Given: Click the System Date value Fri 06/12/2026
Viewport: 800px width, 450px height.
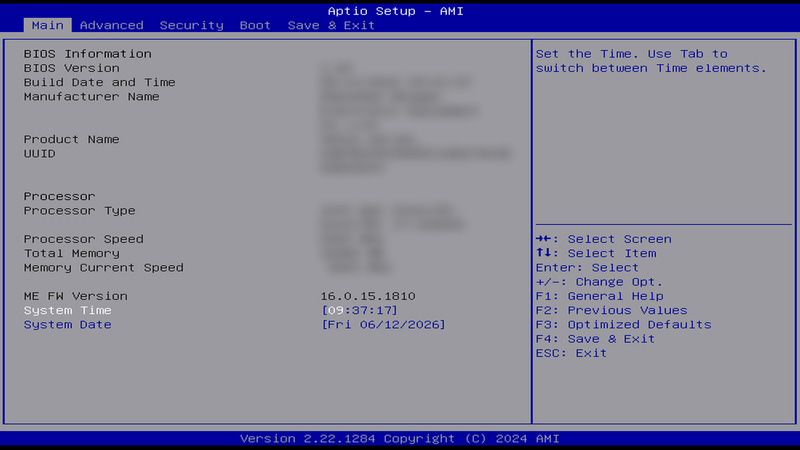Looking at the screenshot, I should [383, 324].
